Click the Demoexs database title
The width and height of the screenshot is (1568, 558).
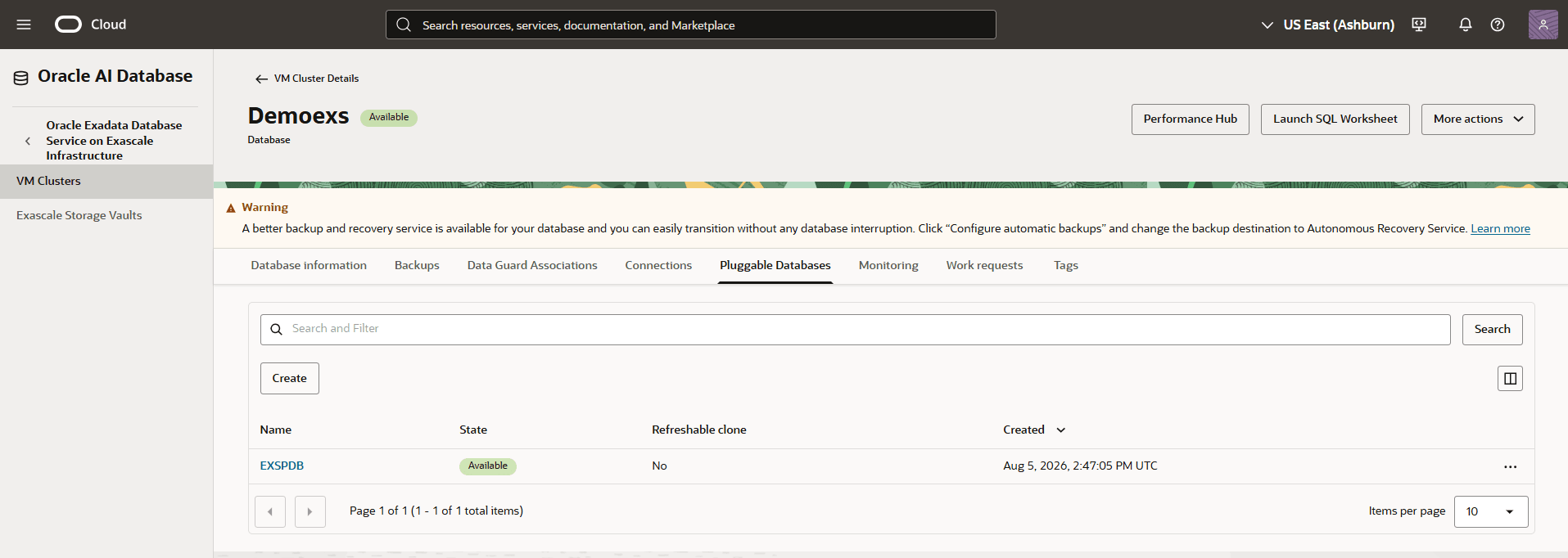tap(298, 116)
